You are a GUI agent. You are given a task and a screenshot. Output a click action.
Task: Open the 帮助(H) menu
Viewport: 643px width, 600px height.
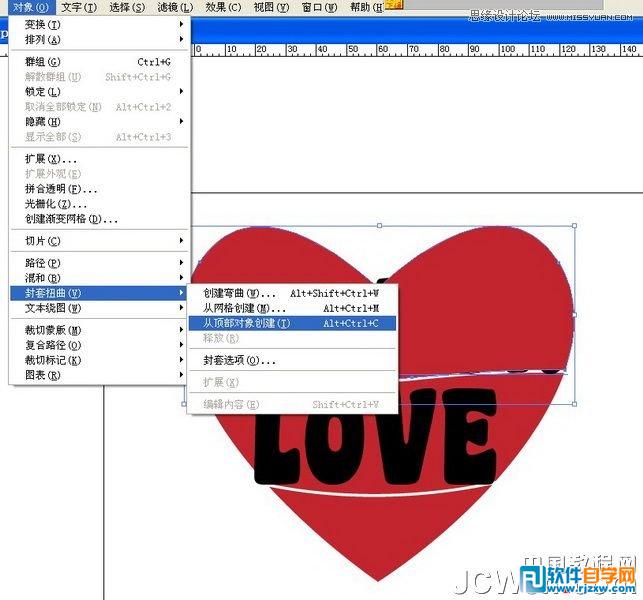[x=366, y=7]
